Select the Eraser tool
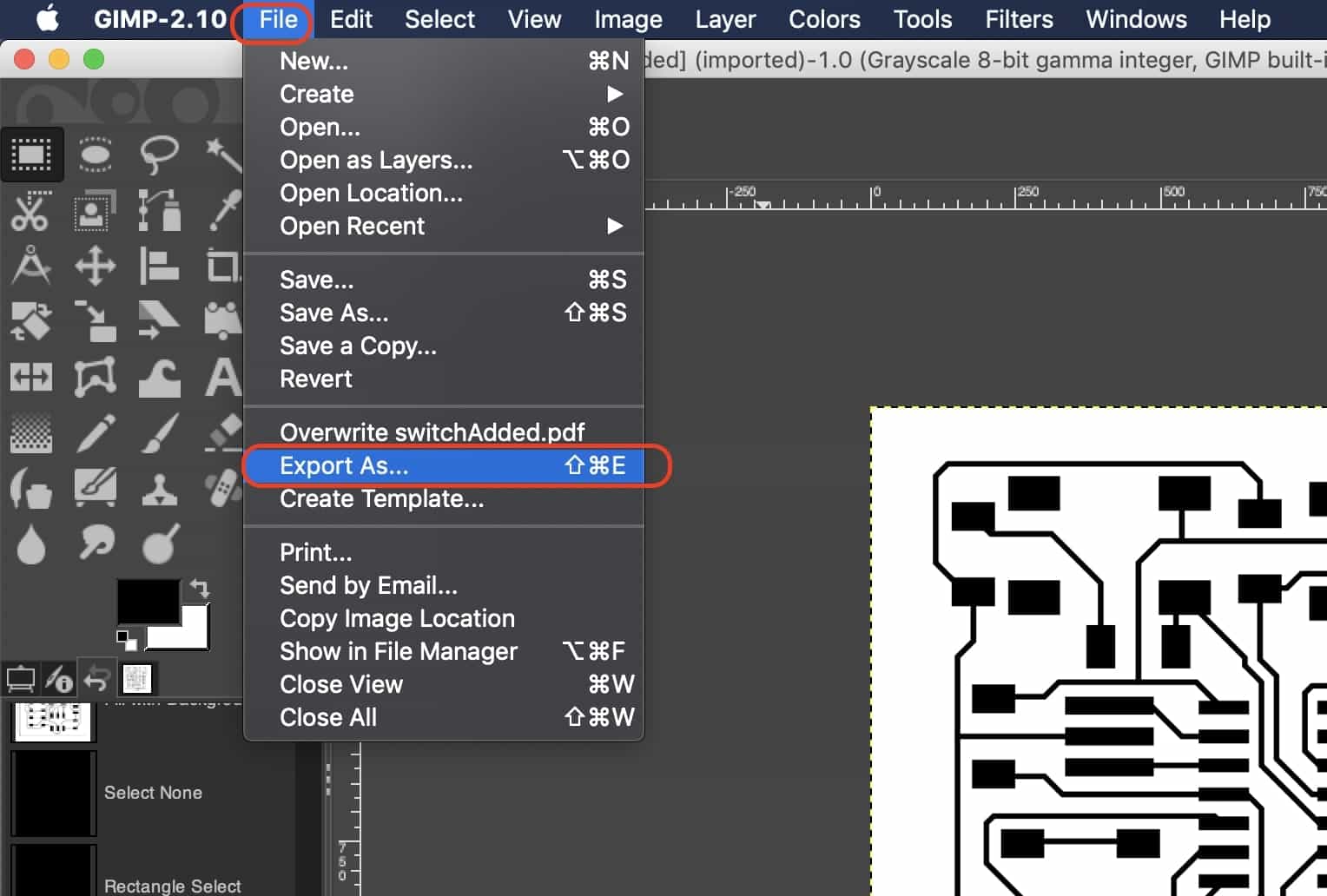 (x=223, y=433)
